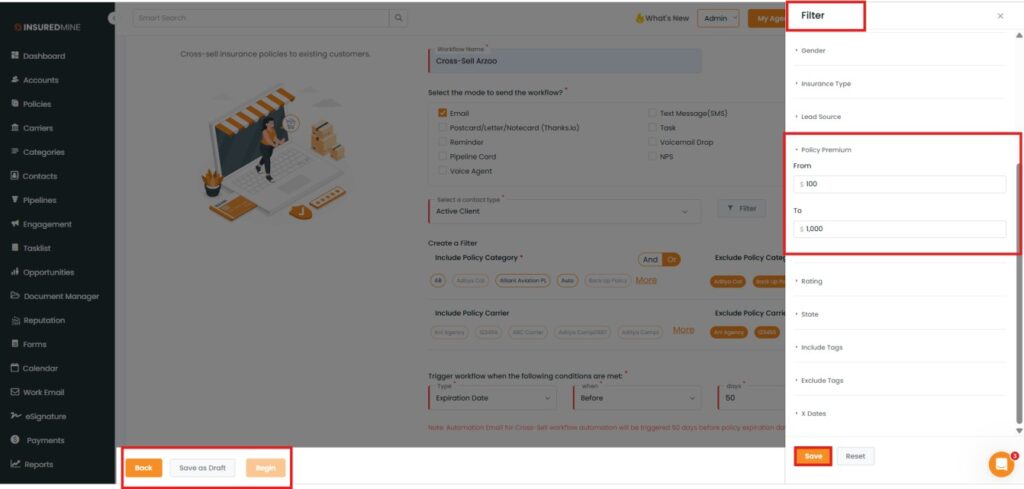The image size is (1024, 489).
Task: Expand the Insurance Type filter section
Action: pyautogui.click(x=825, y=84)
